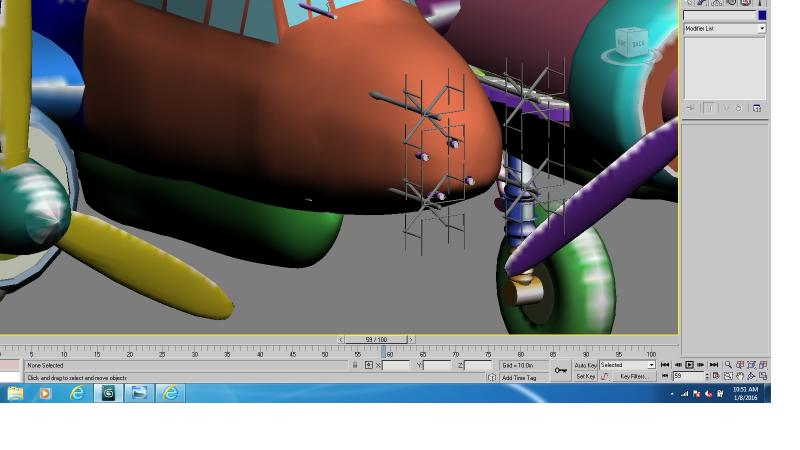Click the Key Filters button

point(633,377)
